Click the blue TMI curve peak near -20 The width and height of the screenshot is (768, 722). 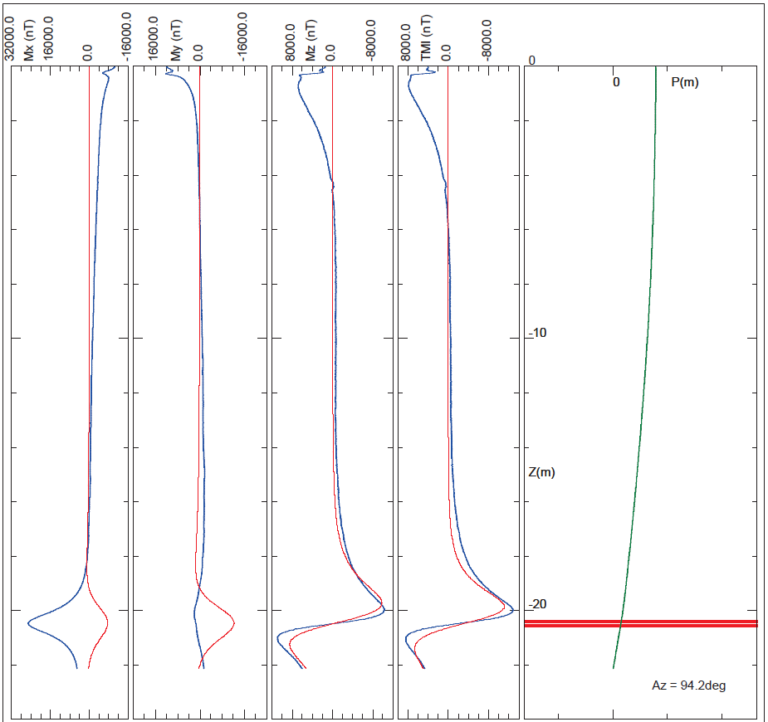pos(512,609)
